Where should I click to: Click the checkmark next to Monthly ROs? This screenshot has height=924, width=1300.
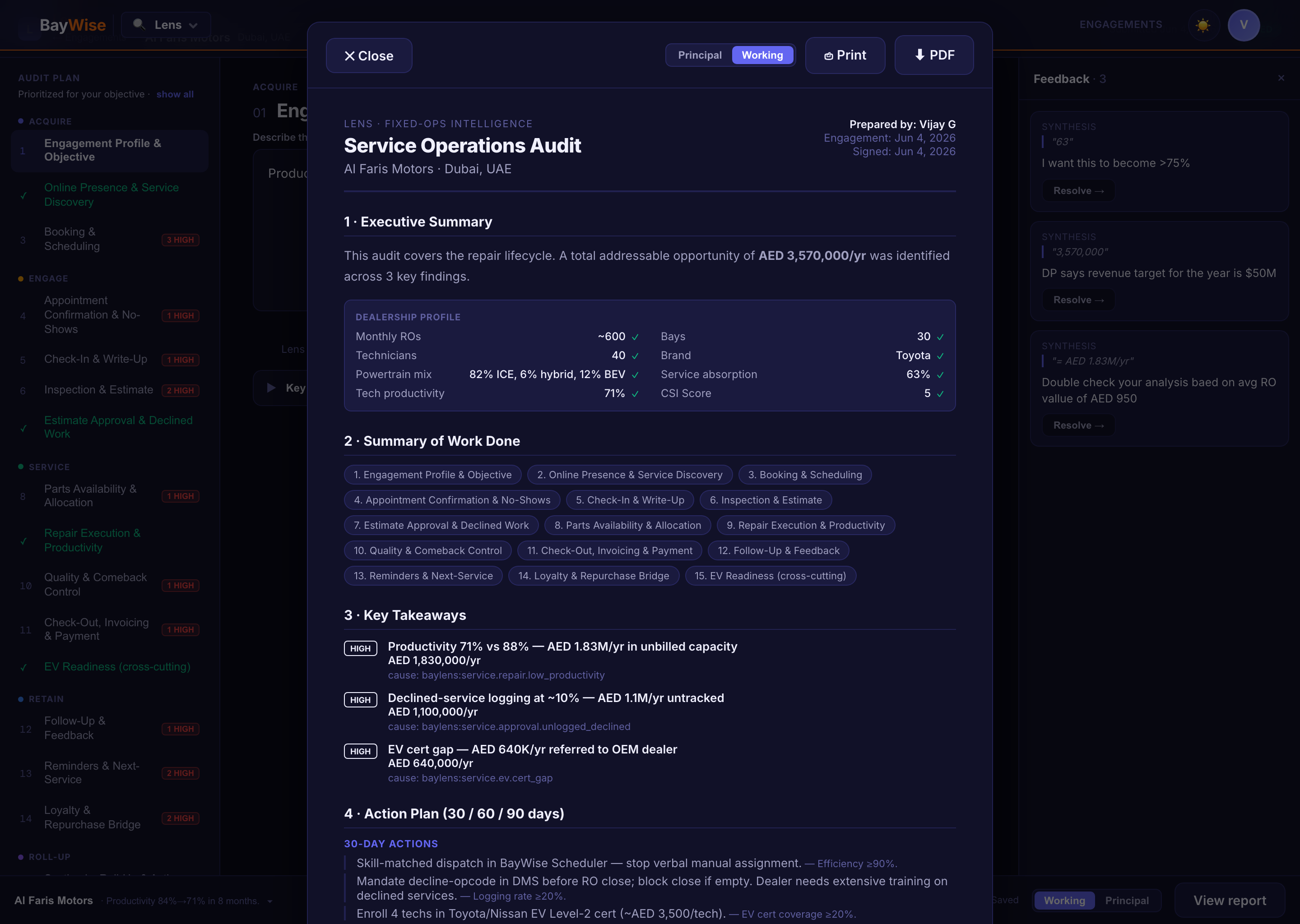(635, 337)
